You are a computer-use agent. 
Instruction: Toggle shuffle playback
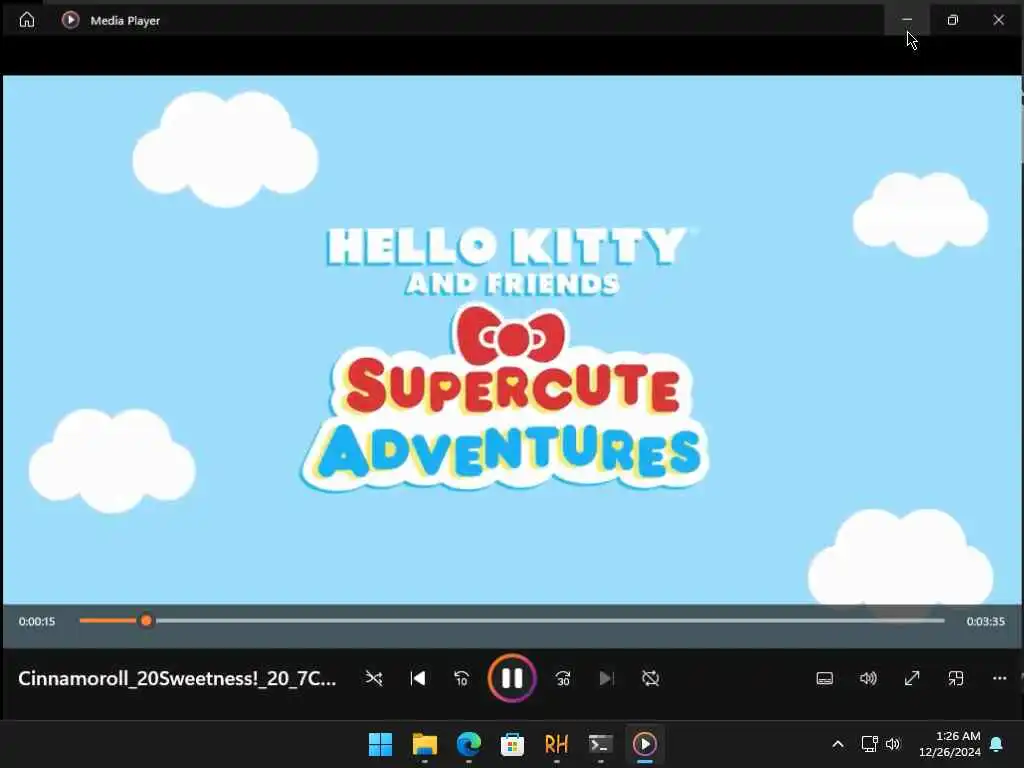(x=374, y=679)
